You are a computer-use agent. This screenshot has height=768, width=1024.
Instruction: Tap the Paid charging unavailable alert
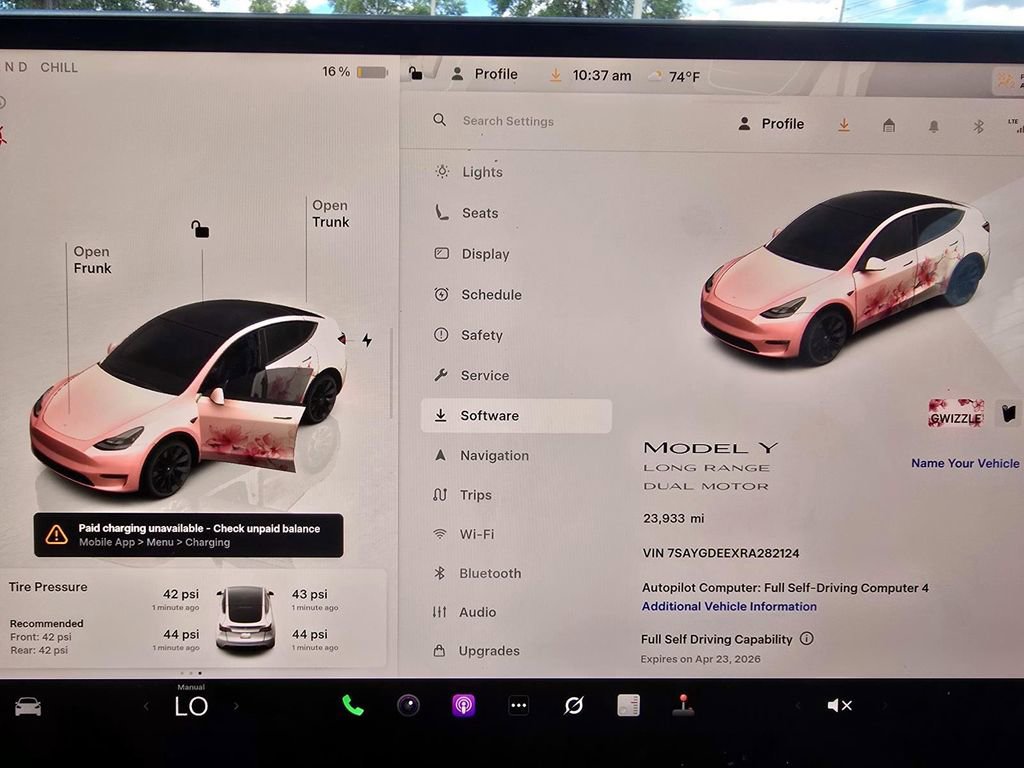point(189,535)
